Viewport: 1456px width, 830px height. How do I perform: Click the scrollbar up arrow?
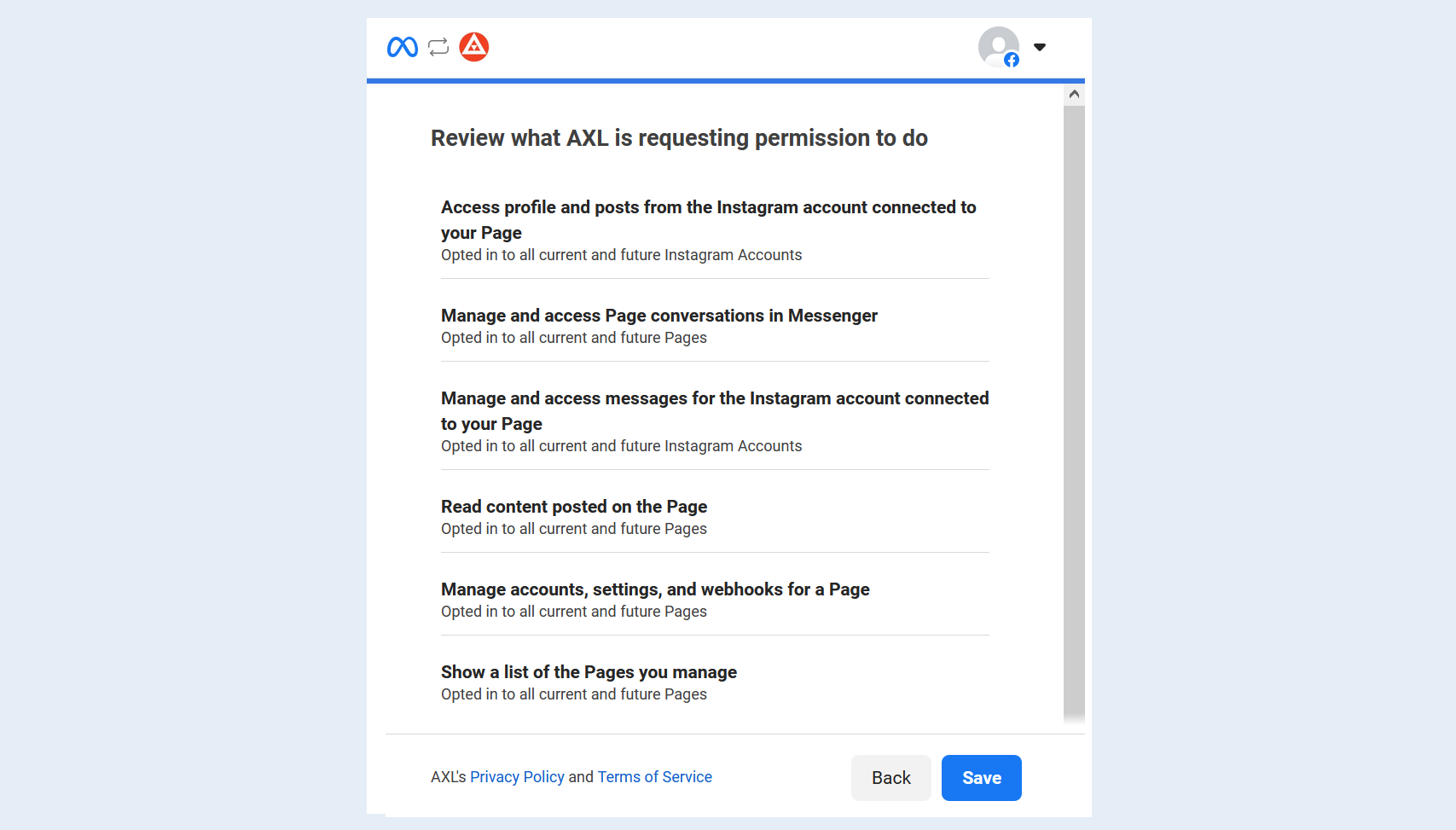point(1075,94)
